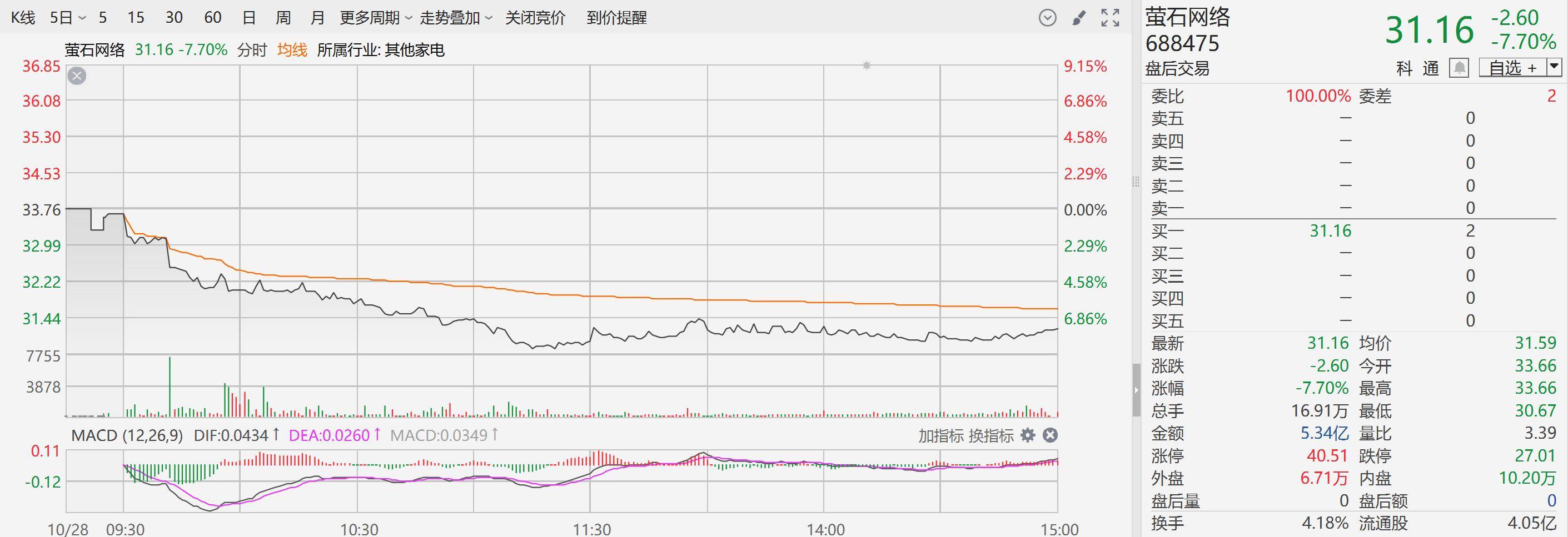Collapse the right panel using the arrow handle
The image size is (1568, 537).
point(1136,390)
